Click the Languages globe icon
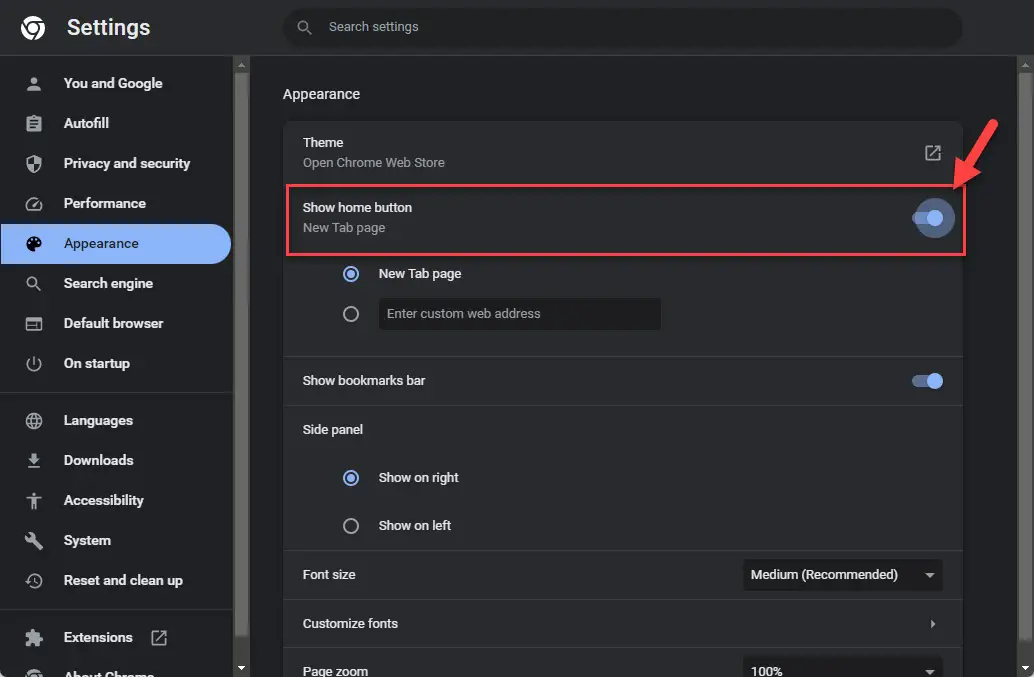The width and height of the screenshot is (1034, 677). [34, 420]
